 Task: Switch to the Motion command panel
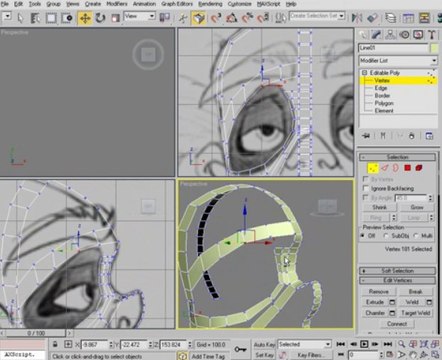point(405,34)
